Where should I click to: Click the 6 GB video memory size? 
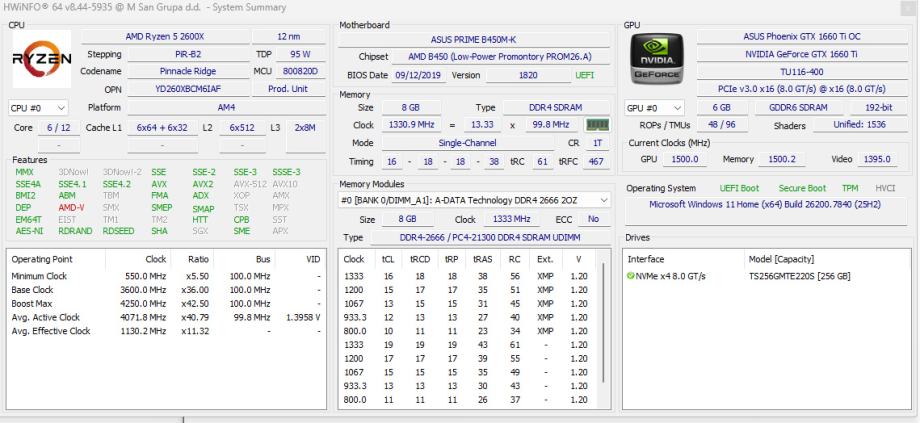tap(722, 108)
